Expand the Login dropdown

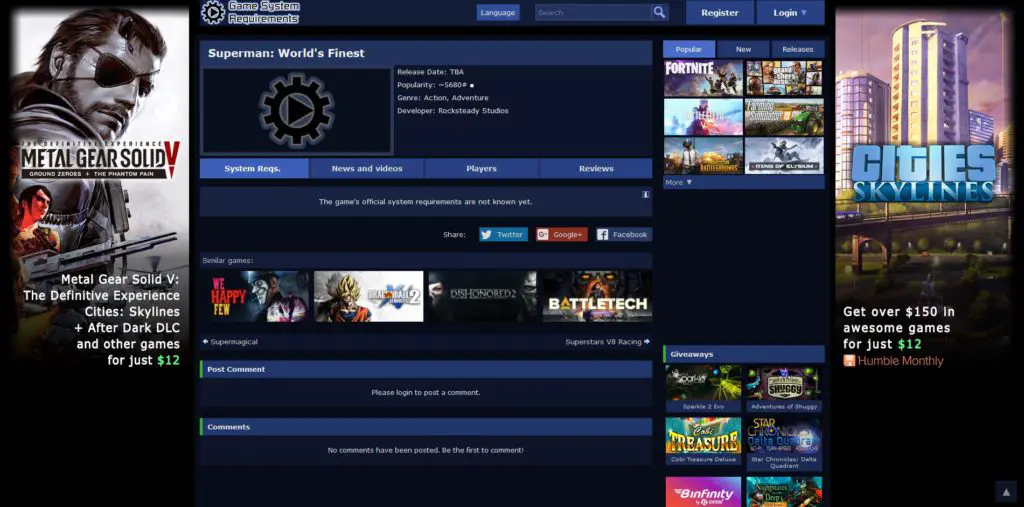(x=790, y=12)
